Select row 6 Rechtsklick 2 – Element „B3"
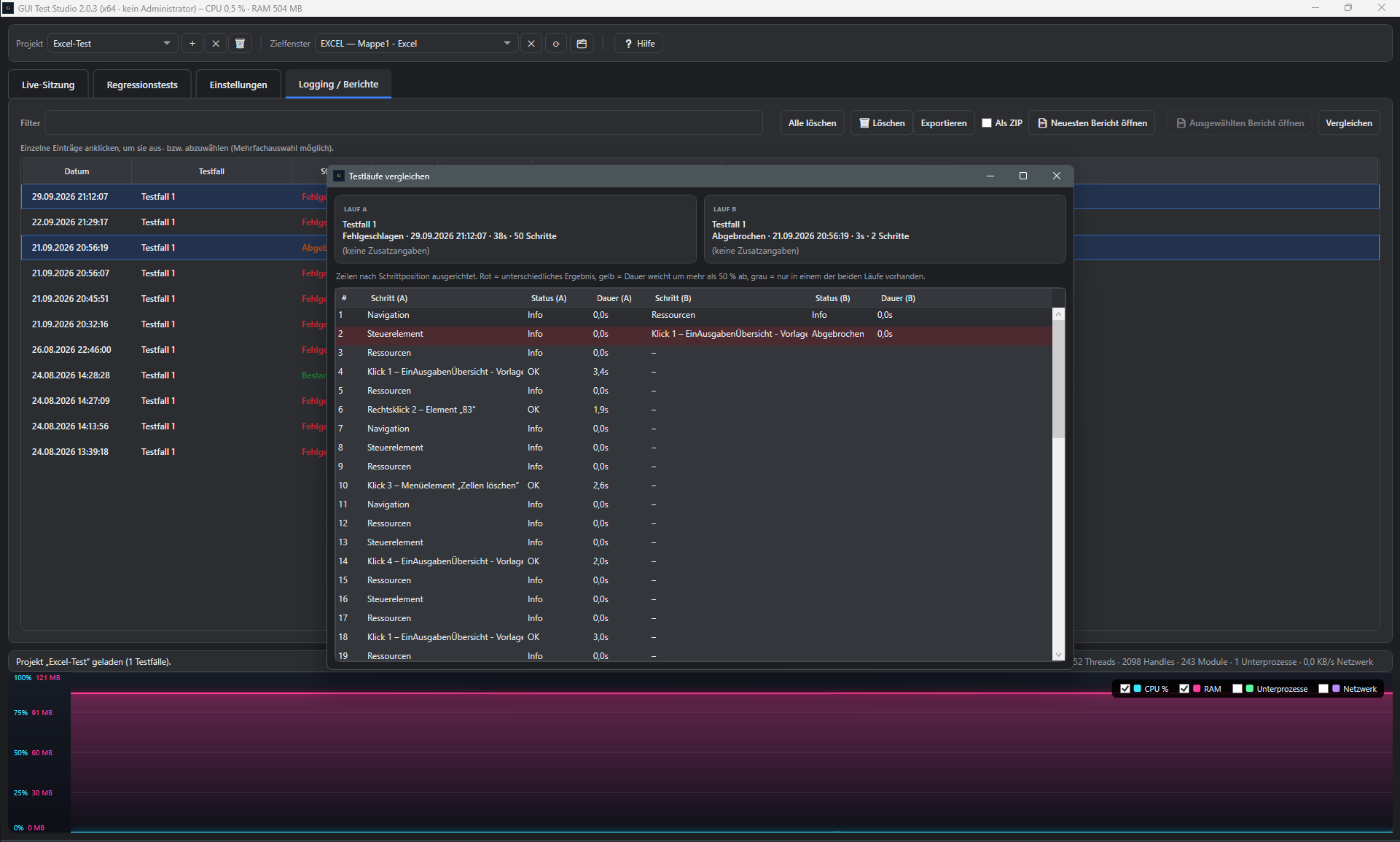Image resolution: width=1400 pixels, height=842 pixels. (694, 410)
